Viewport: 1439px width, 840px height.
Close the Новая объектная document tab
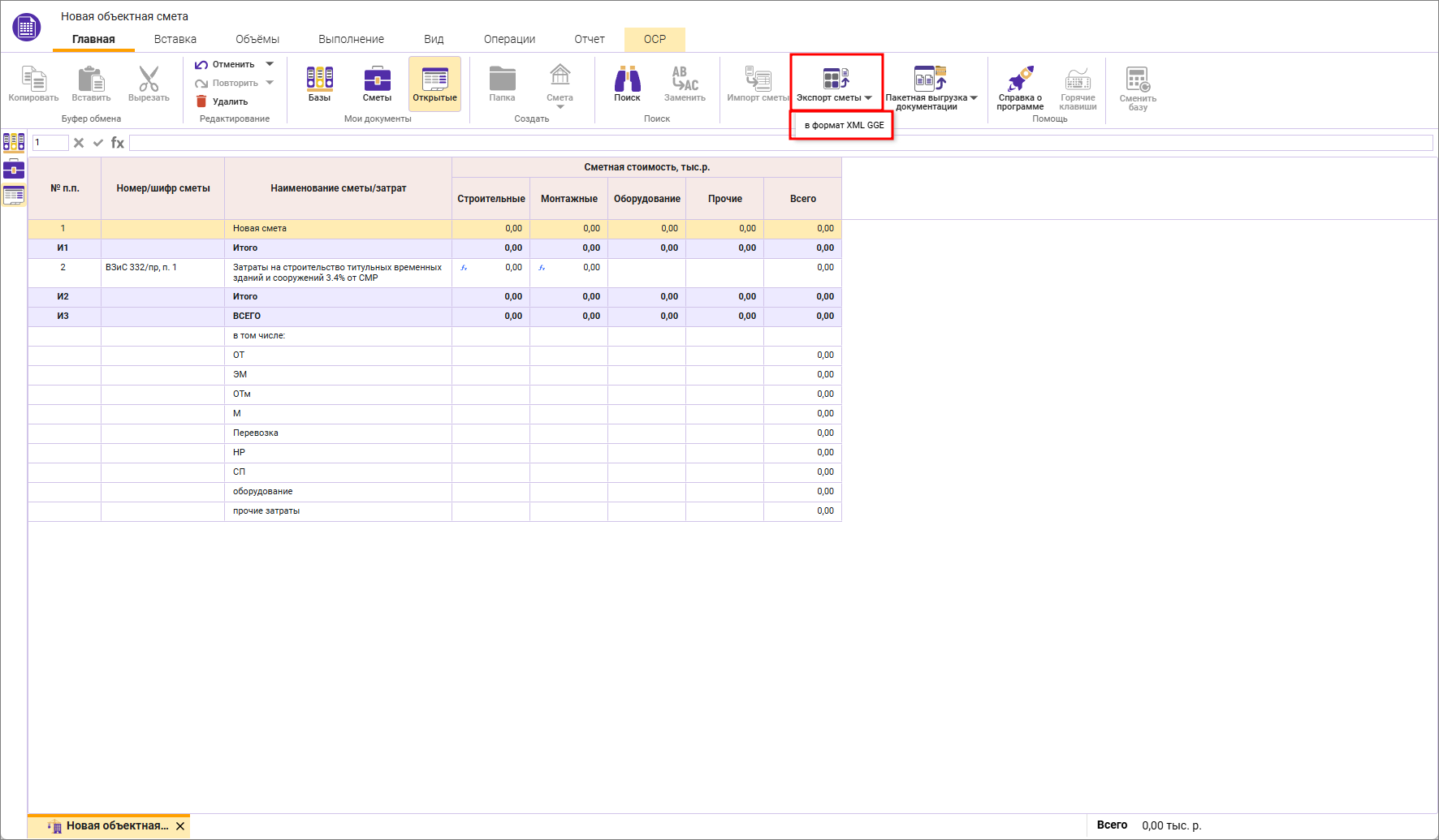180,826
